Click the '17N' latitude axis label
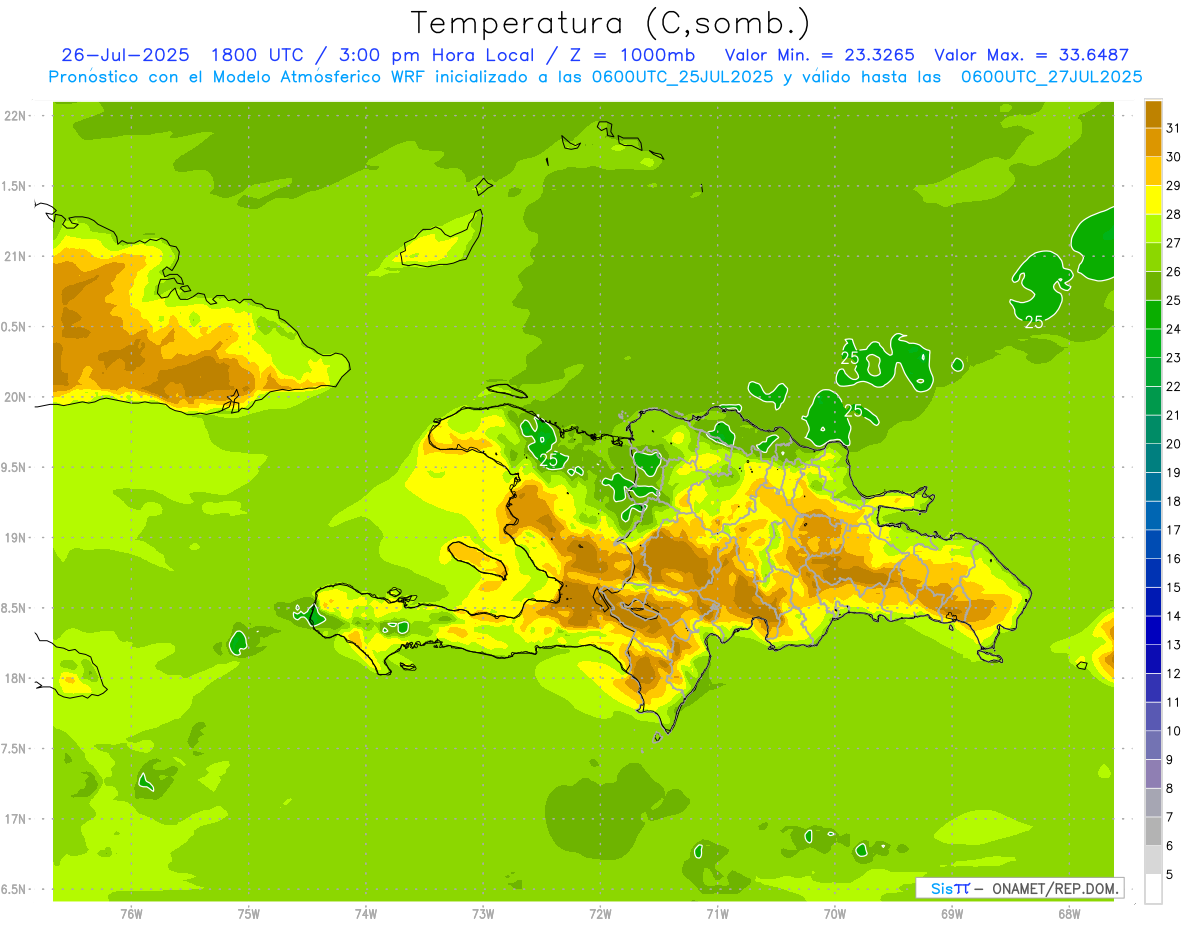Image resolution: width=1200 pixels, height=927 pixels. [x=15, y=819]
